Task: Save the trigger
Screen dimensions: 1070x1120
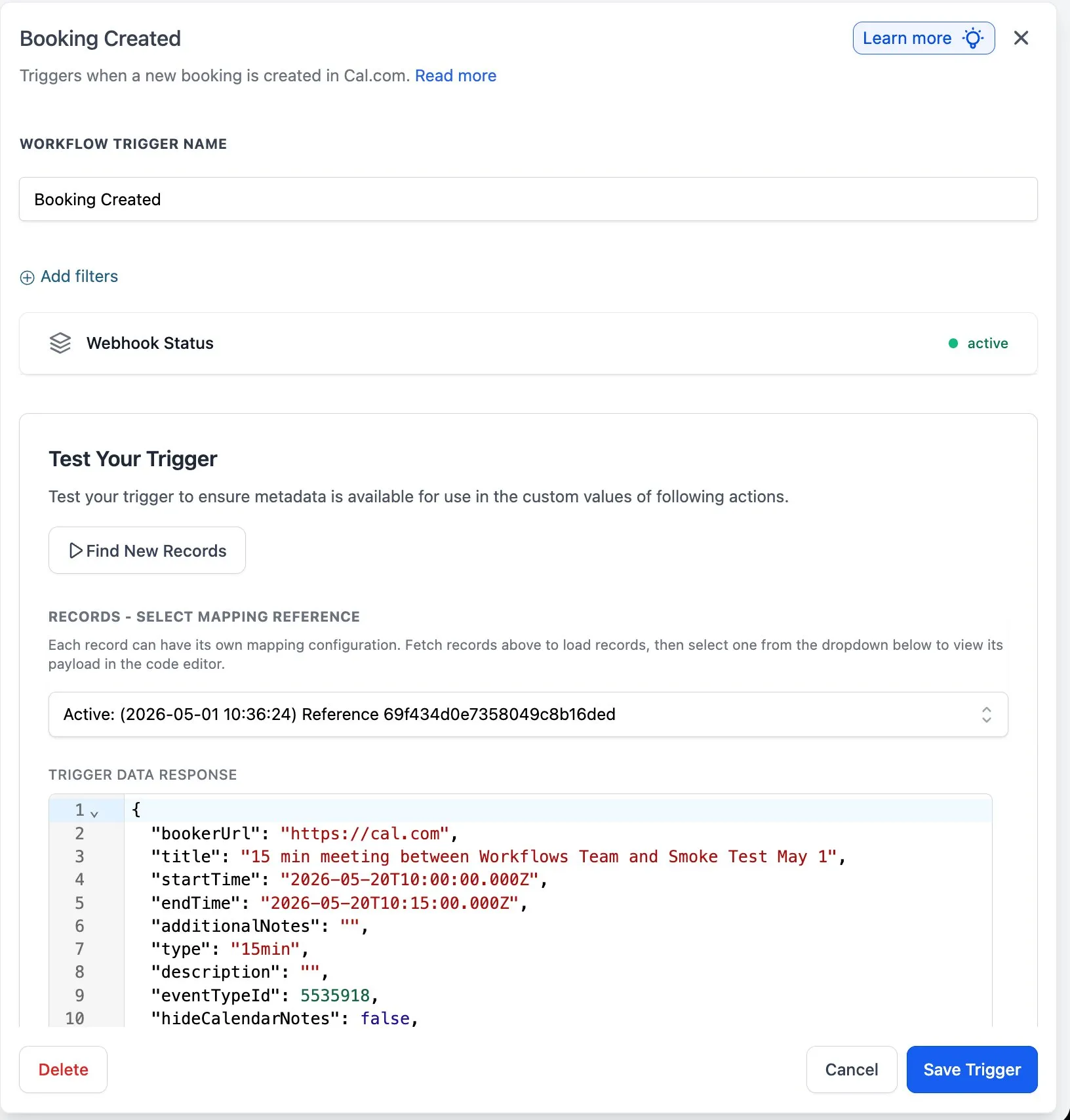Action: (972, 1070)
